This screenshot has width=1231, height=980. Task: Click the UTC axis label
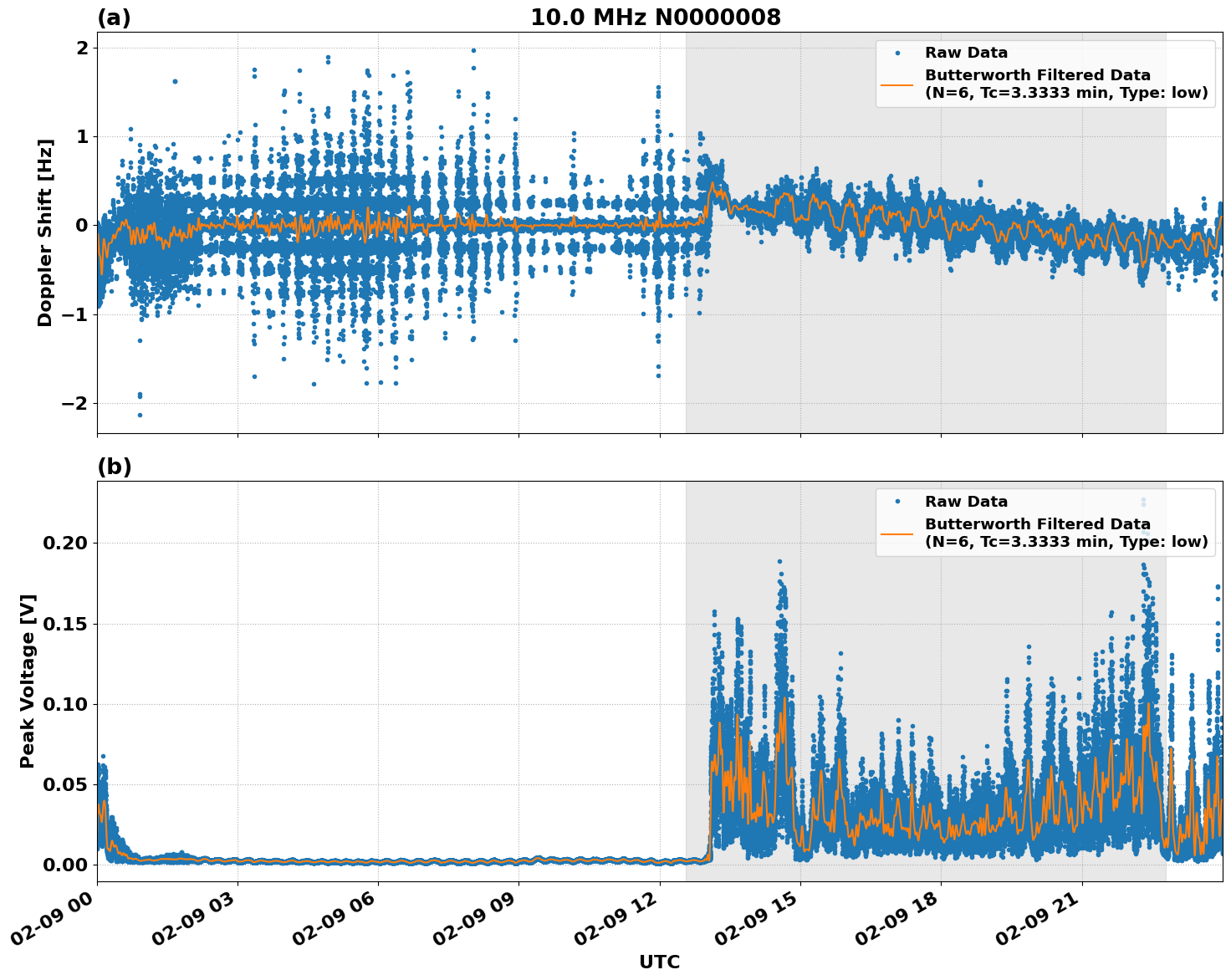pos(660,962)
